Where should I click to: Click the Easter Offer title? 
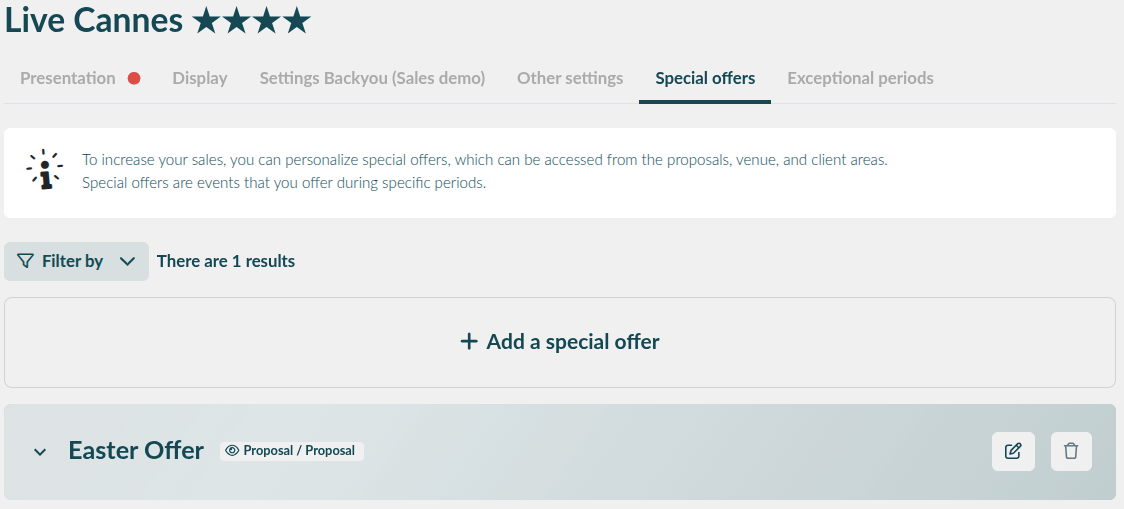pos(136,450)
